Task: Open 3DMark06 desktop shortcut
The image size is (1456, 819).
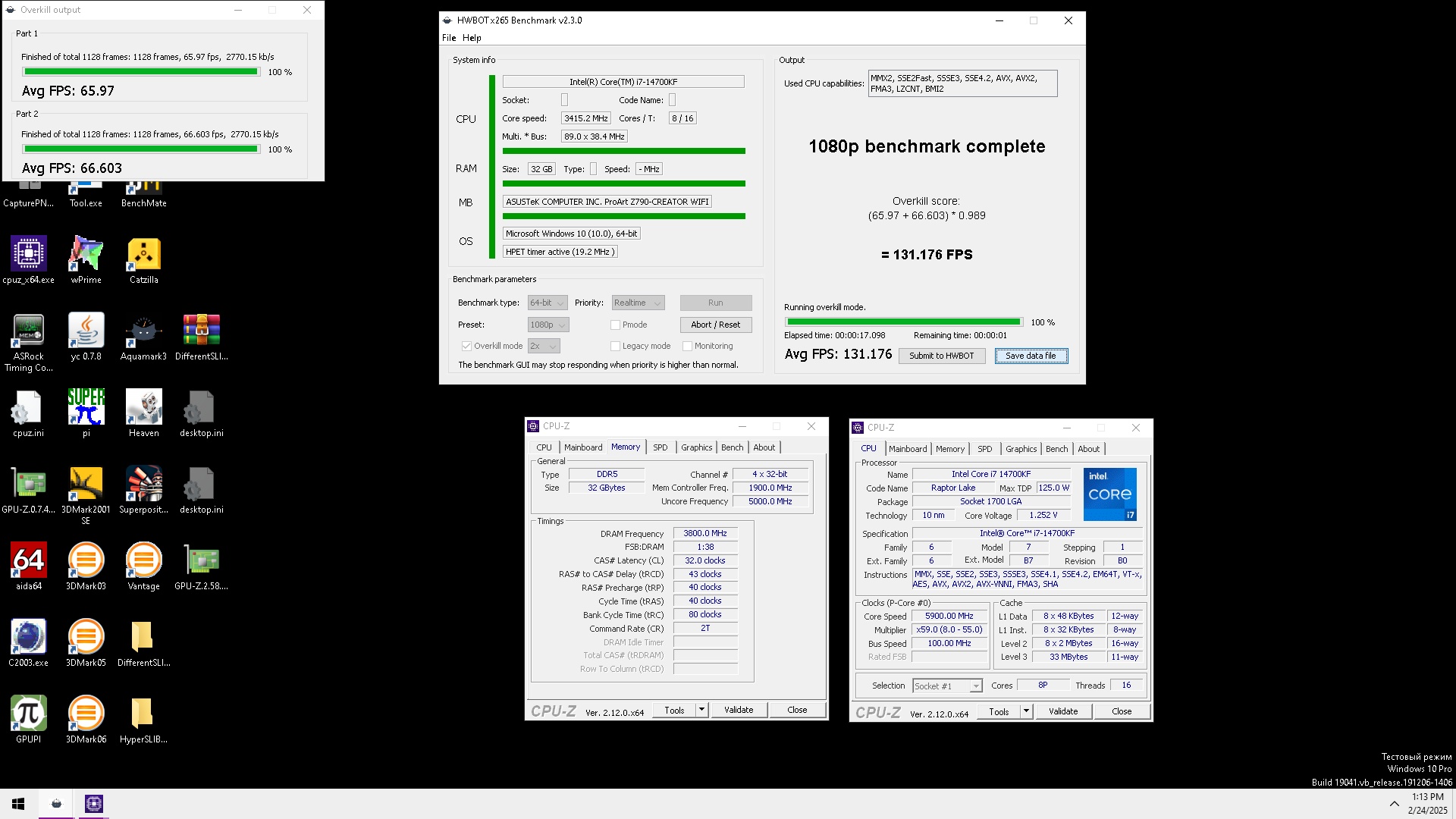Action: pos(86,720)
